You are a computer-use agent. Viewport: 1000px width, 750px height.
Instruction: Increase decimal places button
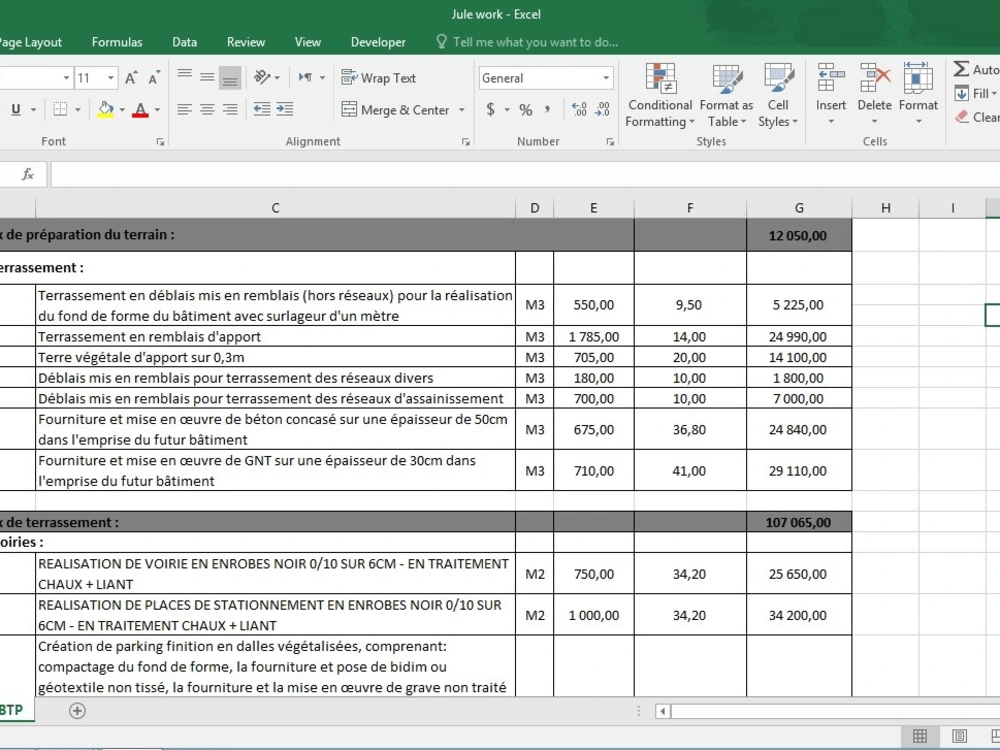click(578, 110)
